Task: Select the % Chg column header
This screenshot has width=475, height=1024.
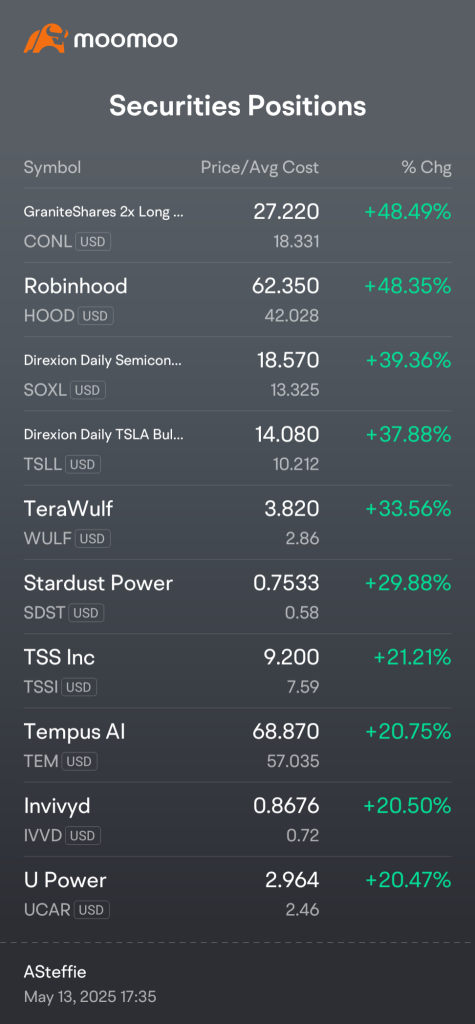Action: (x=426, y=167)
